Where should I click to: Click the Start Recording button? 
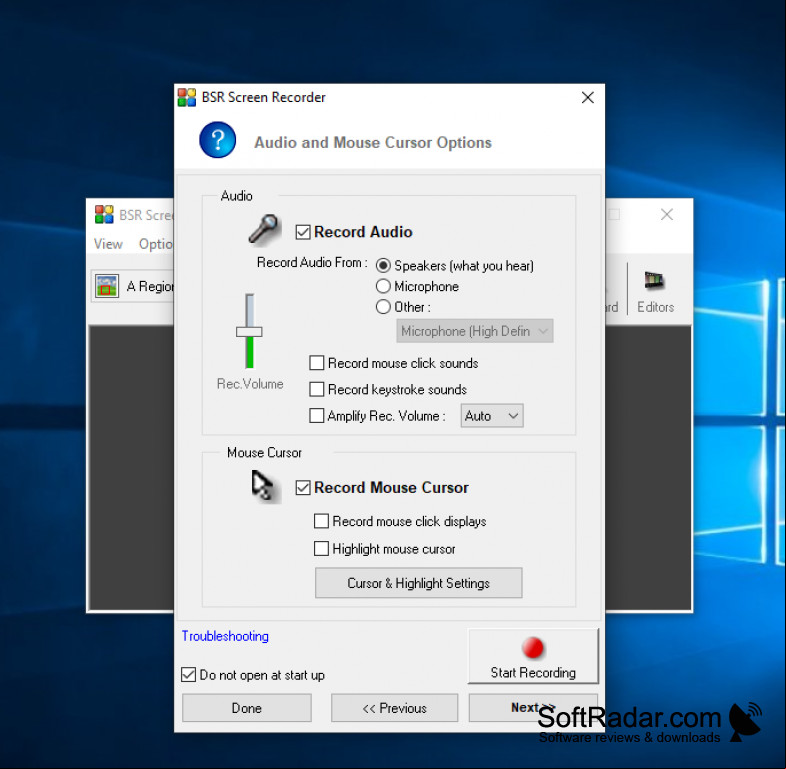tap(533, 656)
